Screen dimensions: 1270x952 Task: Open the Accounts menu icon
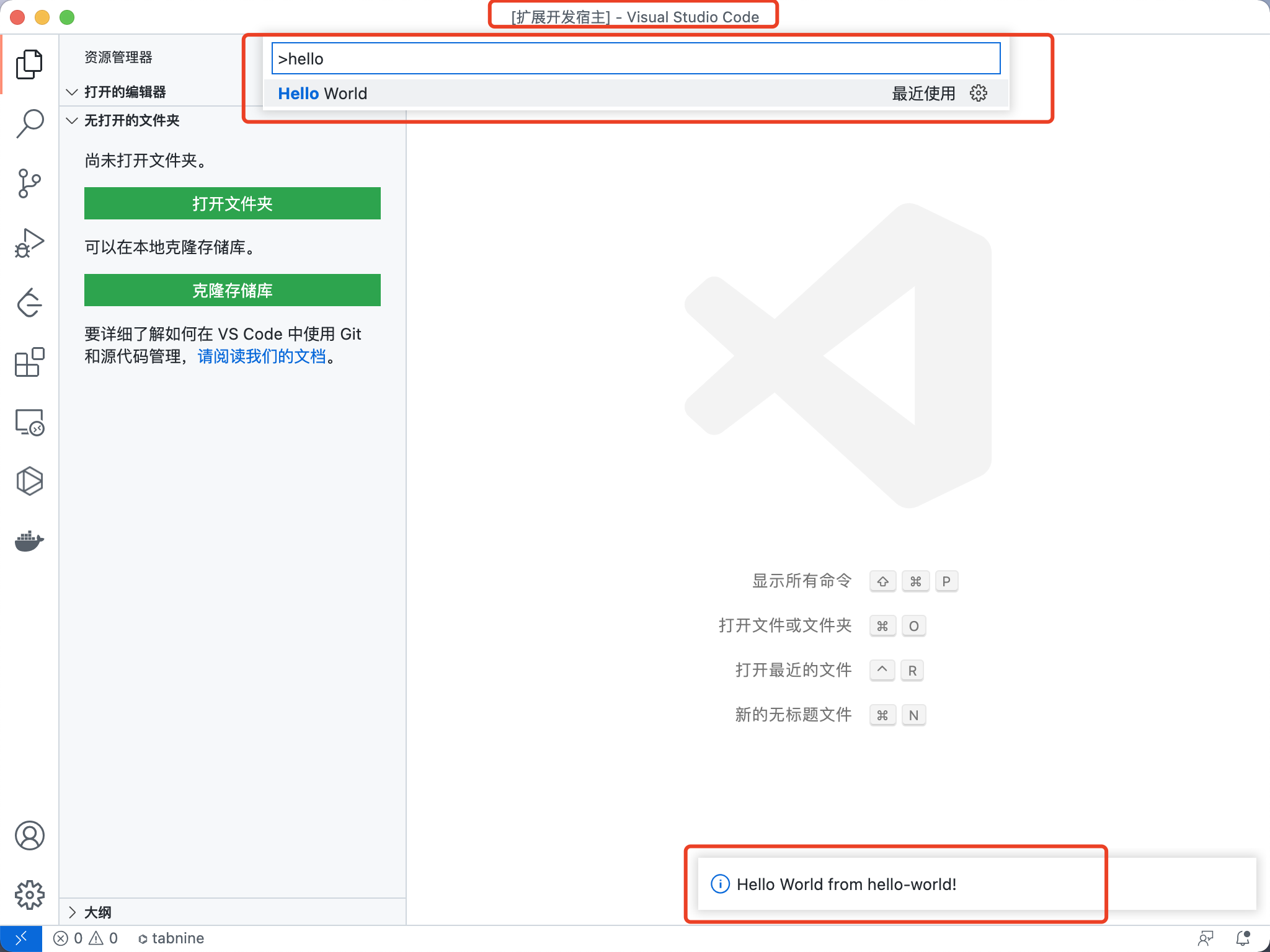29,835
